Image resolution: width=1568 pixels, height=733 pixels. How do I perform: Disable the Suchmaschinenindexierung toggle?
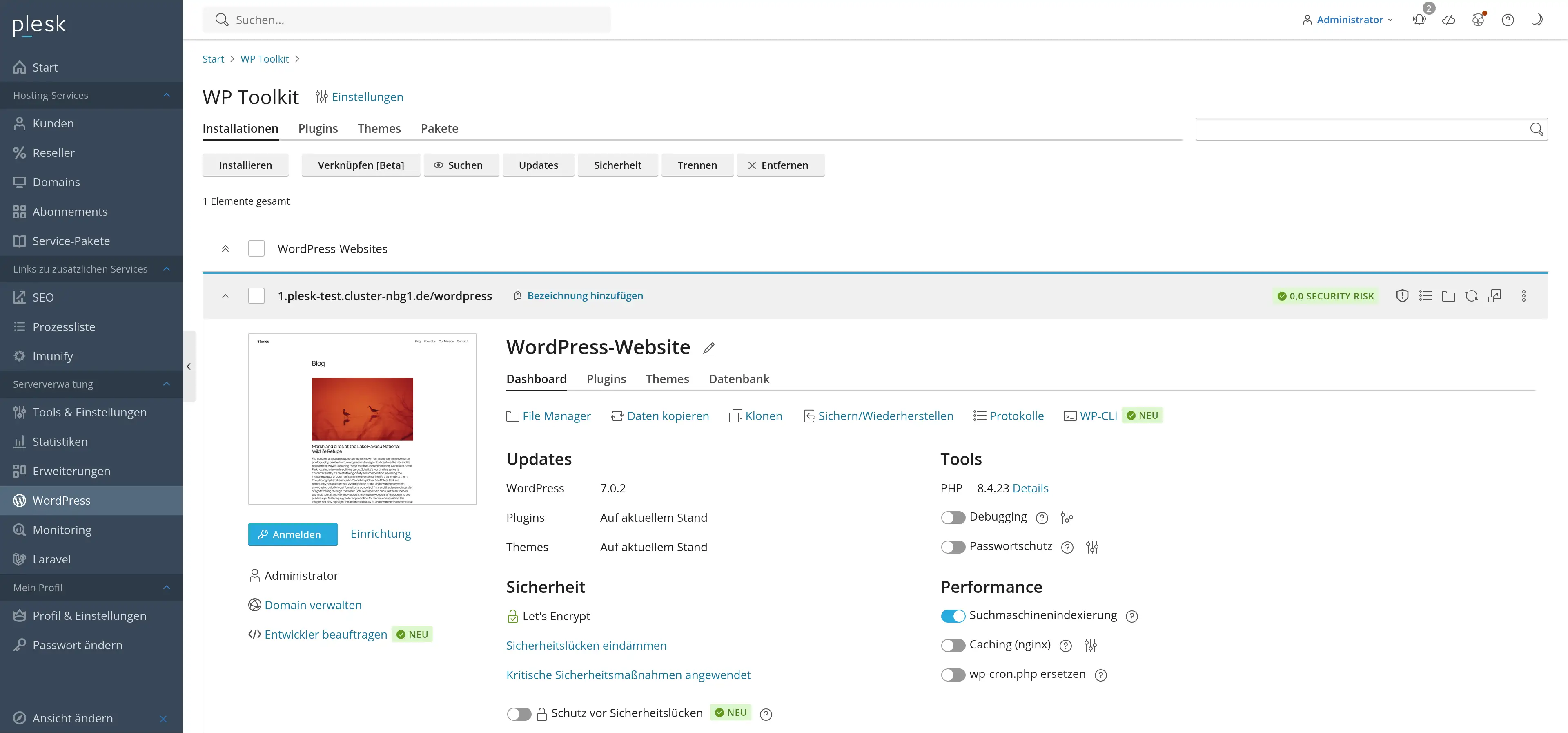coord(953,616)
